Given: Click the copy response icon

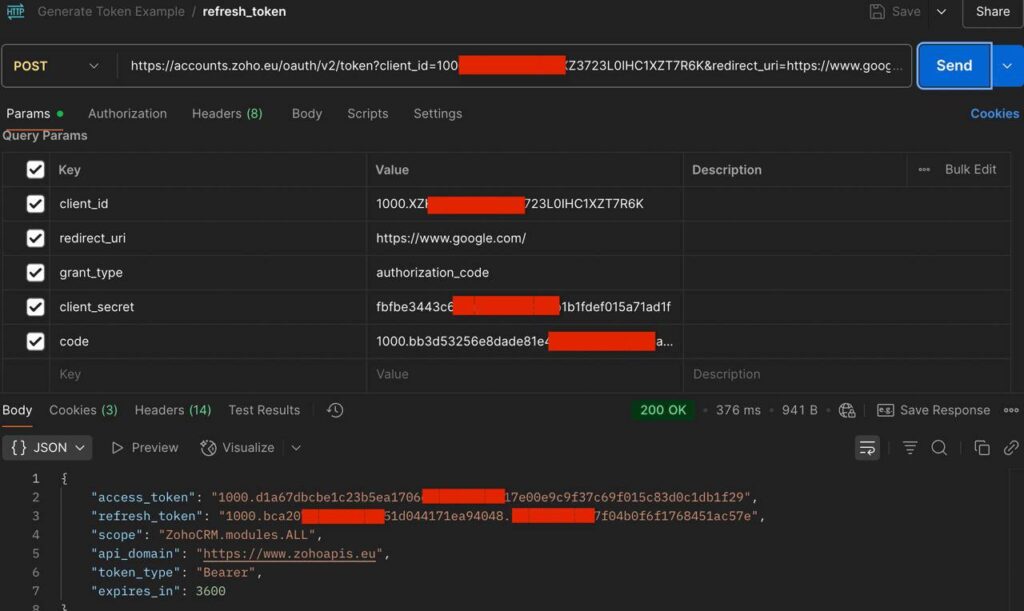Looking at the screenshot, I should click(982, 448).
